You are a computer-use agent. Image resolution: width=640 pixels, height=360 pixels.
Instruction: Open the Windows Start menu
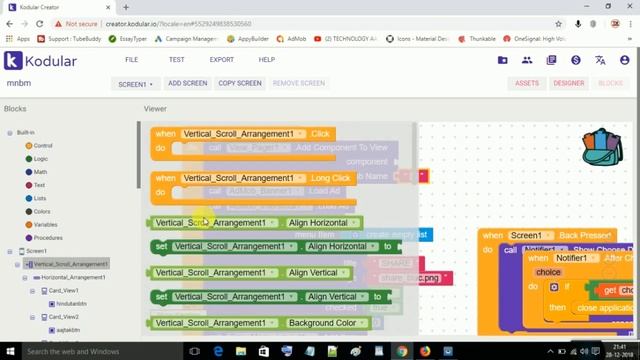click(10, 351)
